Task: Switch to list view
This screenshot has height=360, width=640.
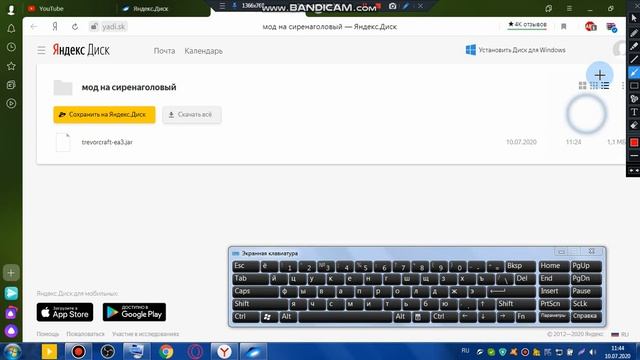Action: pos(605,85)
